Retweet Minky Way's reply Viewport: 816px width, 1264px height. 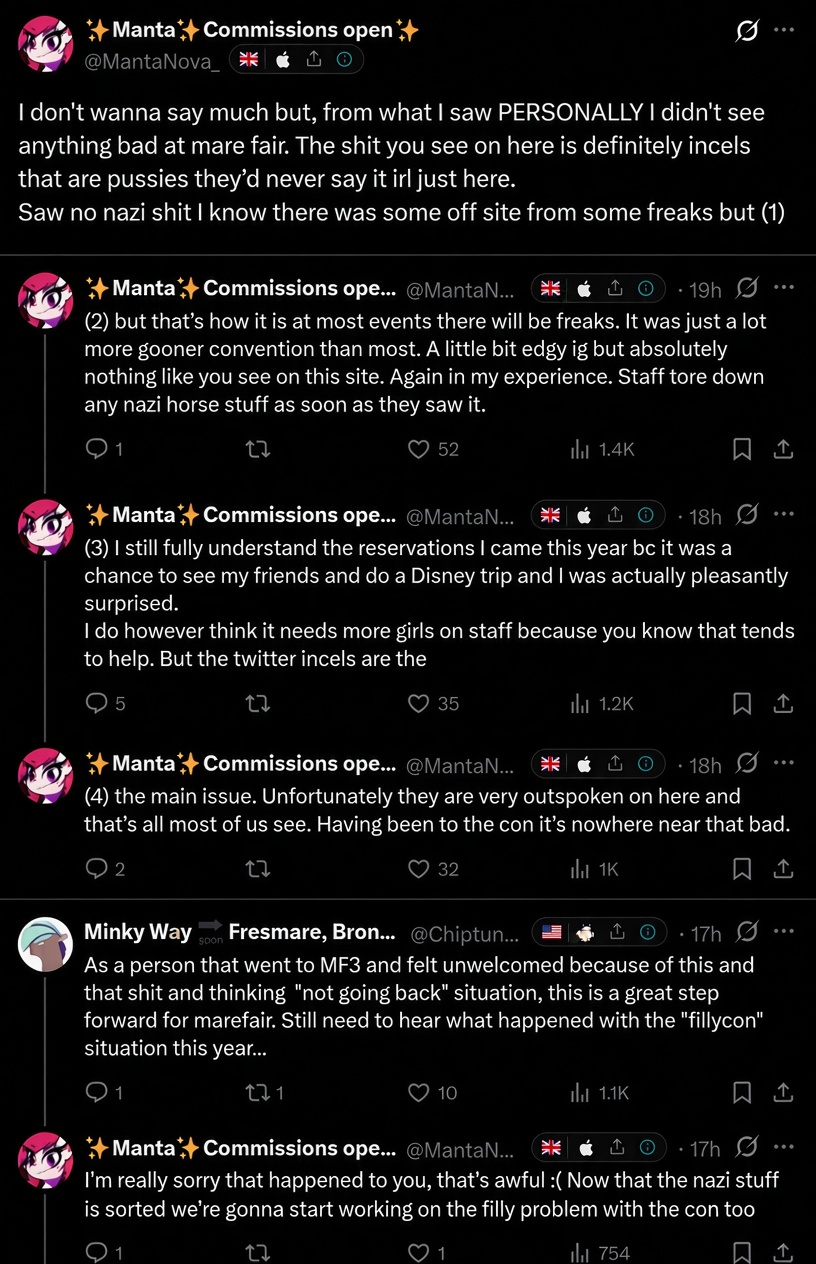[257, 1093]
